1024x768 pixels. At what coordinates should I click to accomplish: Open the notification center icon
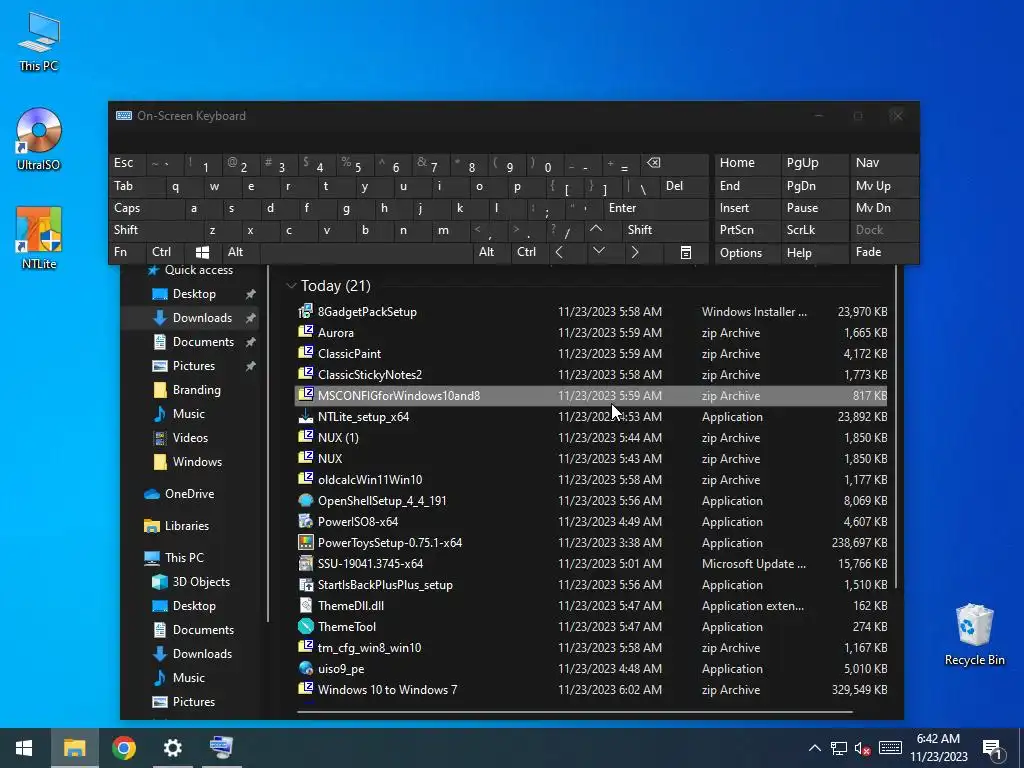point(992,748)
